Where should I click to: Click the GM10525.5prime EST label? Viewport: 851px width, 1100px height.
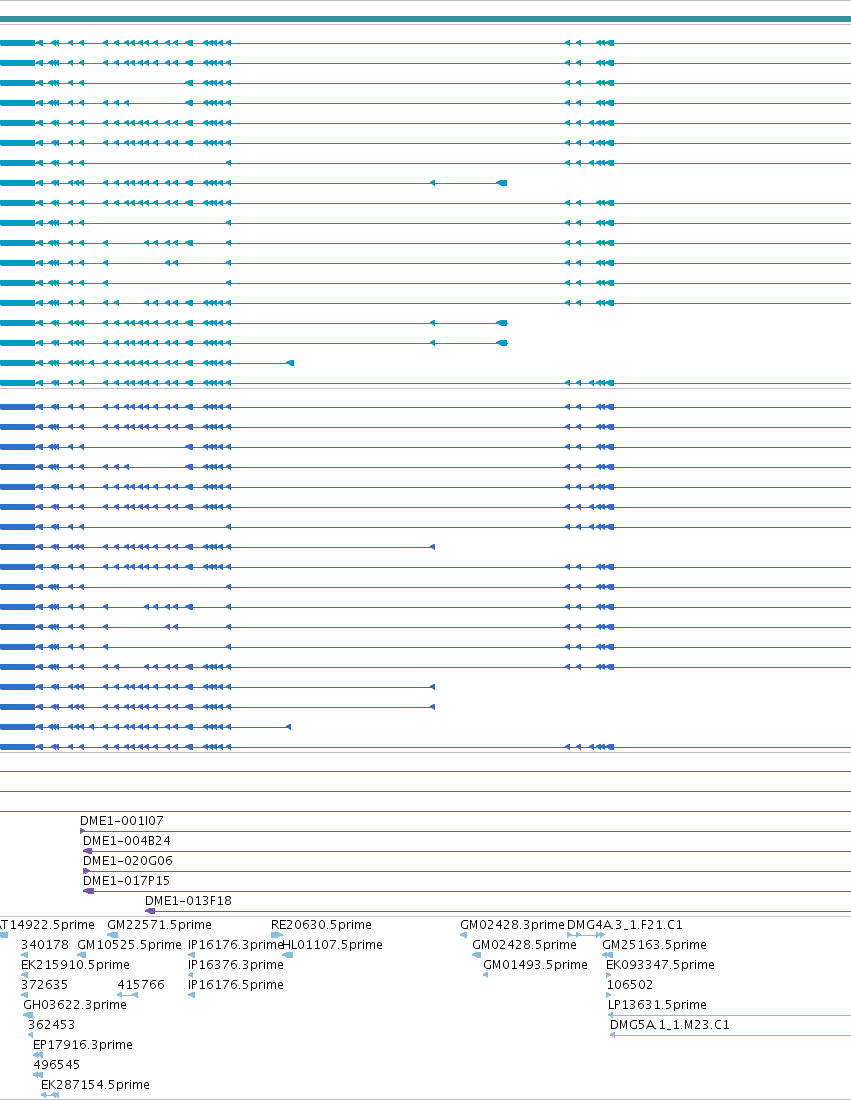(129, 945)
